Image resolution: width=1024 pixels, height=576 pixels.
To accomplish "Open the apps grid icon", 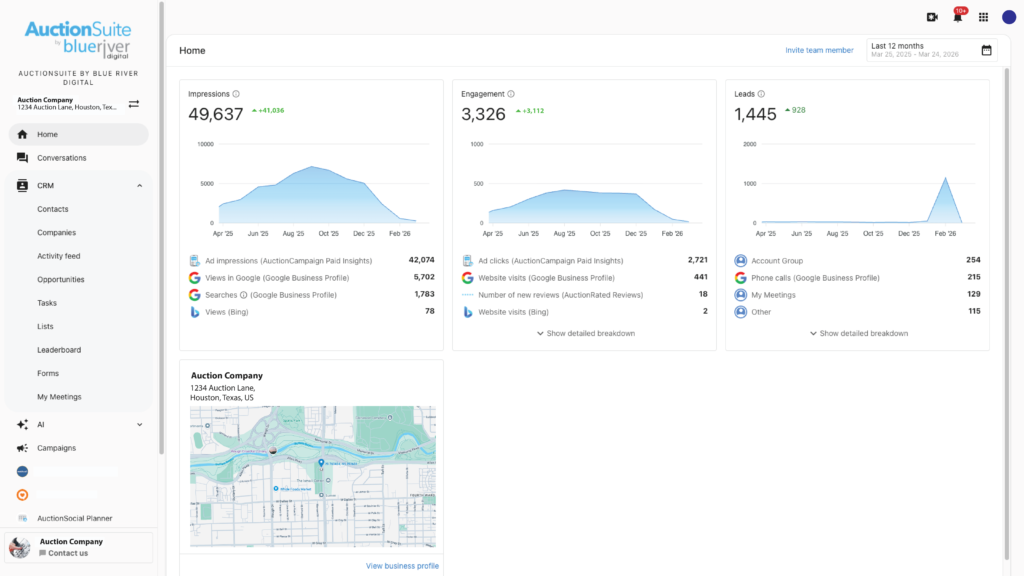I will [983, 17].
